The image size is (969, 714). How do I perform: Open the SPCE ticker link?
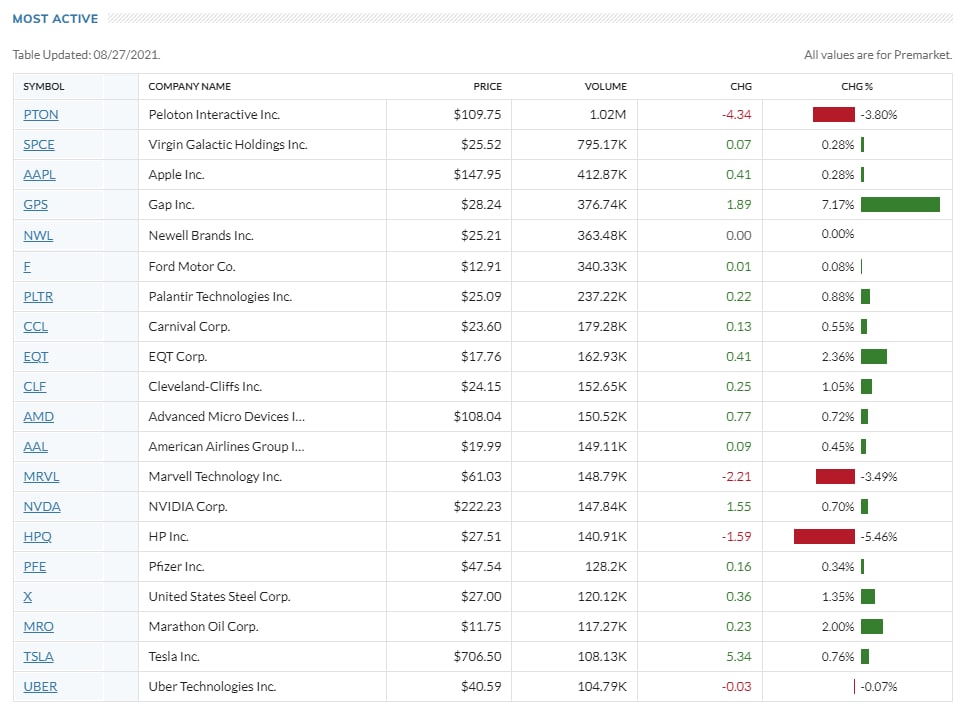pyautogui.click(x=39, y=145)
